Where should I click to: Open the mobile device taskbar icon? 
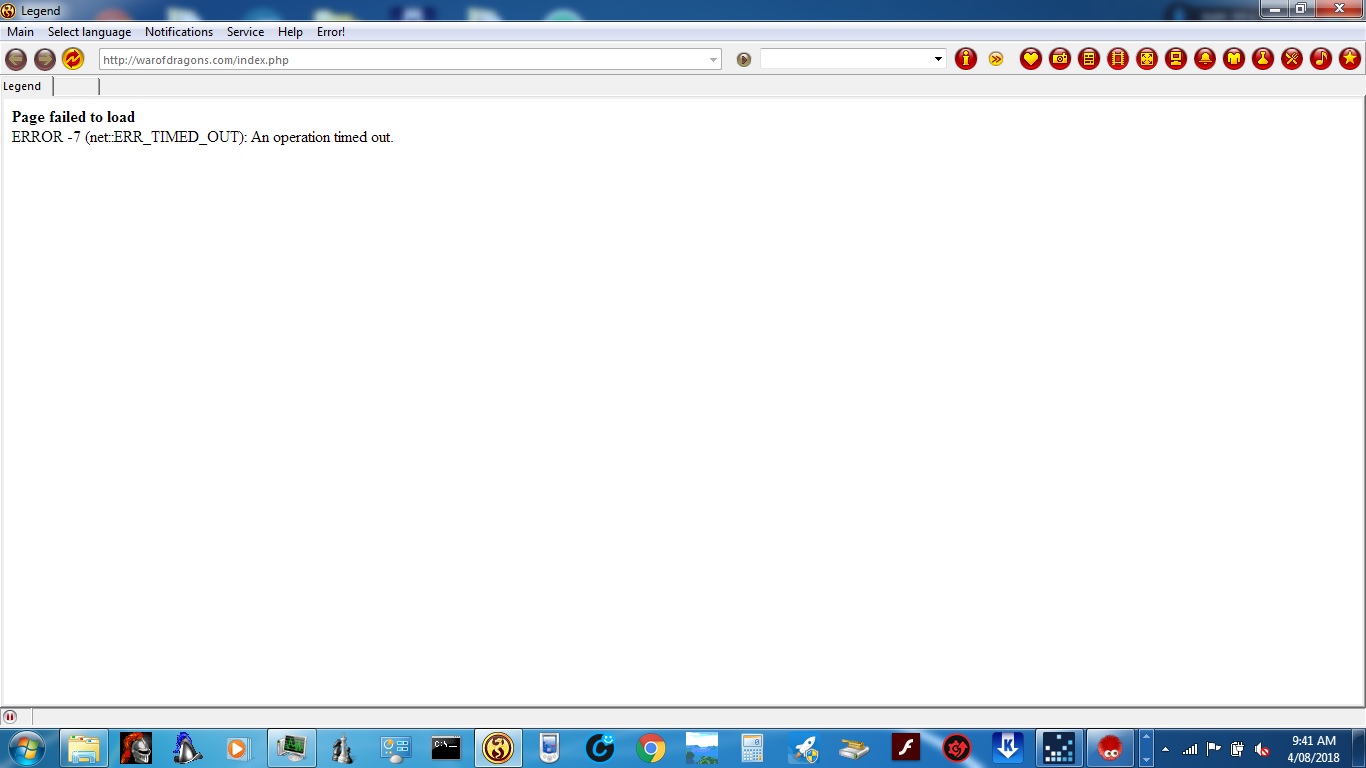[548, 748]
